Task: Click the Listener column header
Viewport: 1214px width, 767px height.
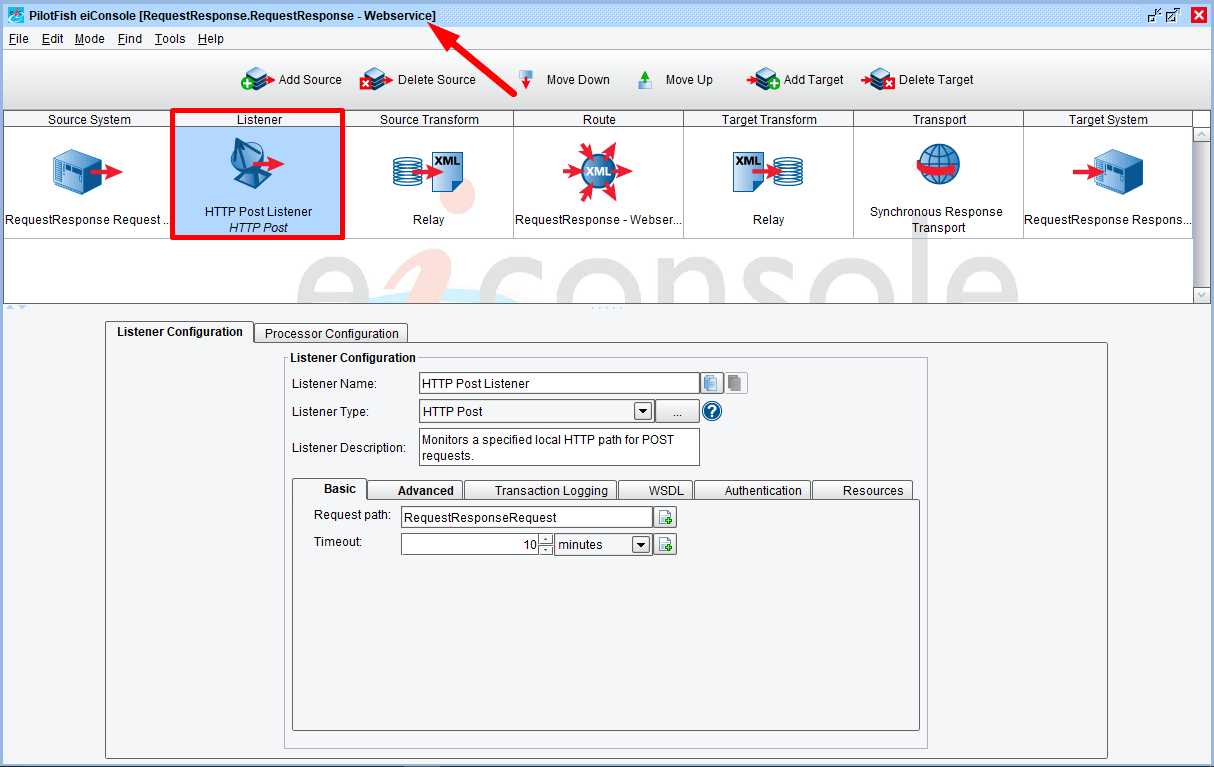Action: tap(259, 119)
